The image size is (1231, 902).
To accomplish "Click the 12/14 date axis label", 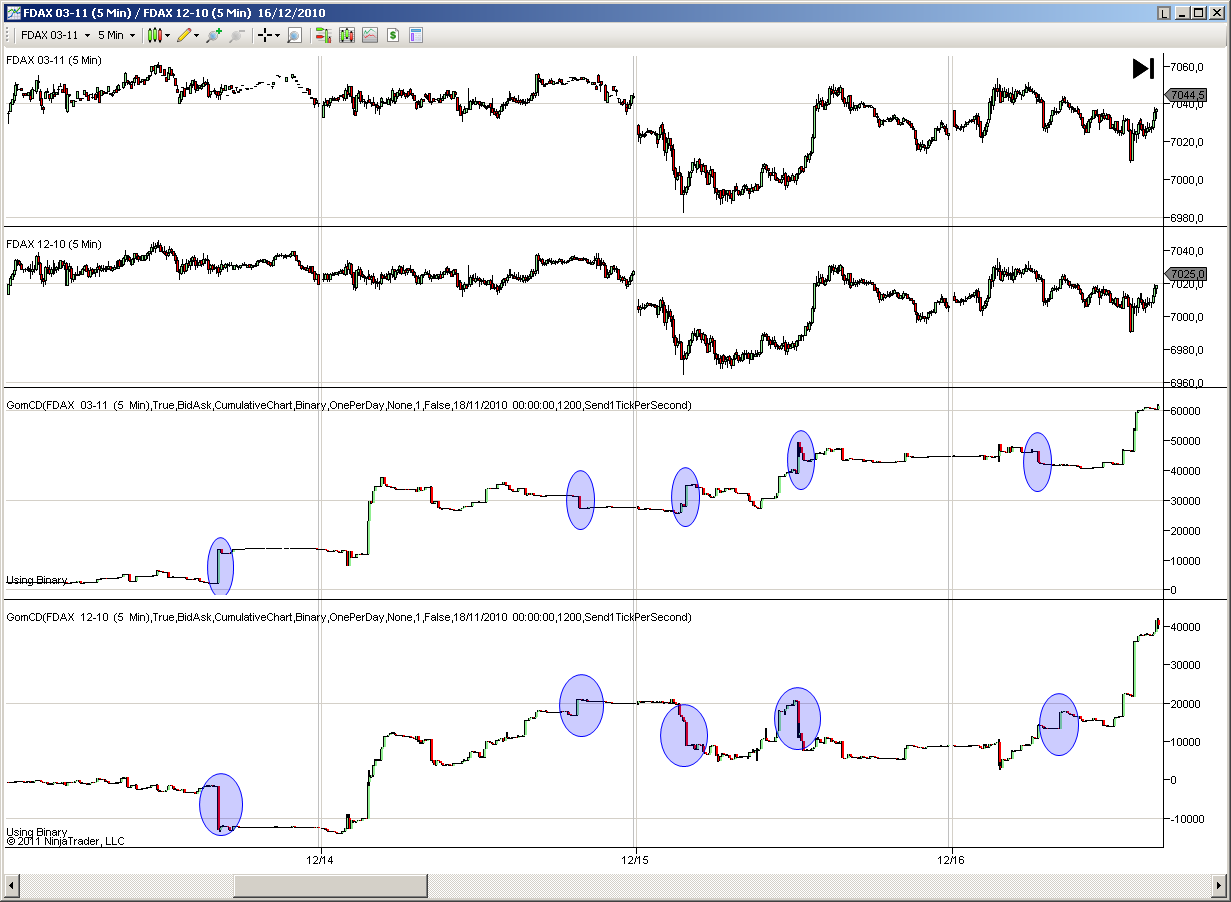I will click(x=320, y=859).
